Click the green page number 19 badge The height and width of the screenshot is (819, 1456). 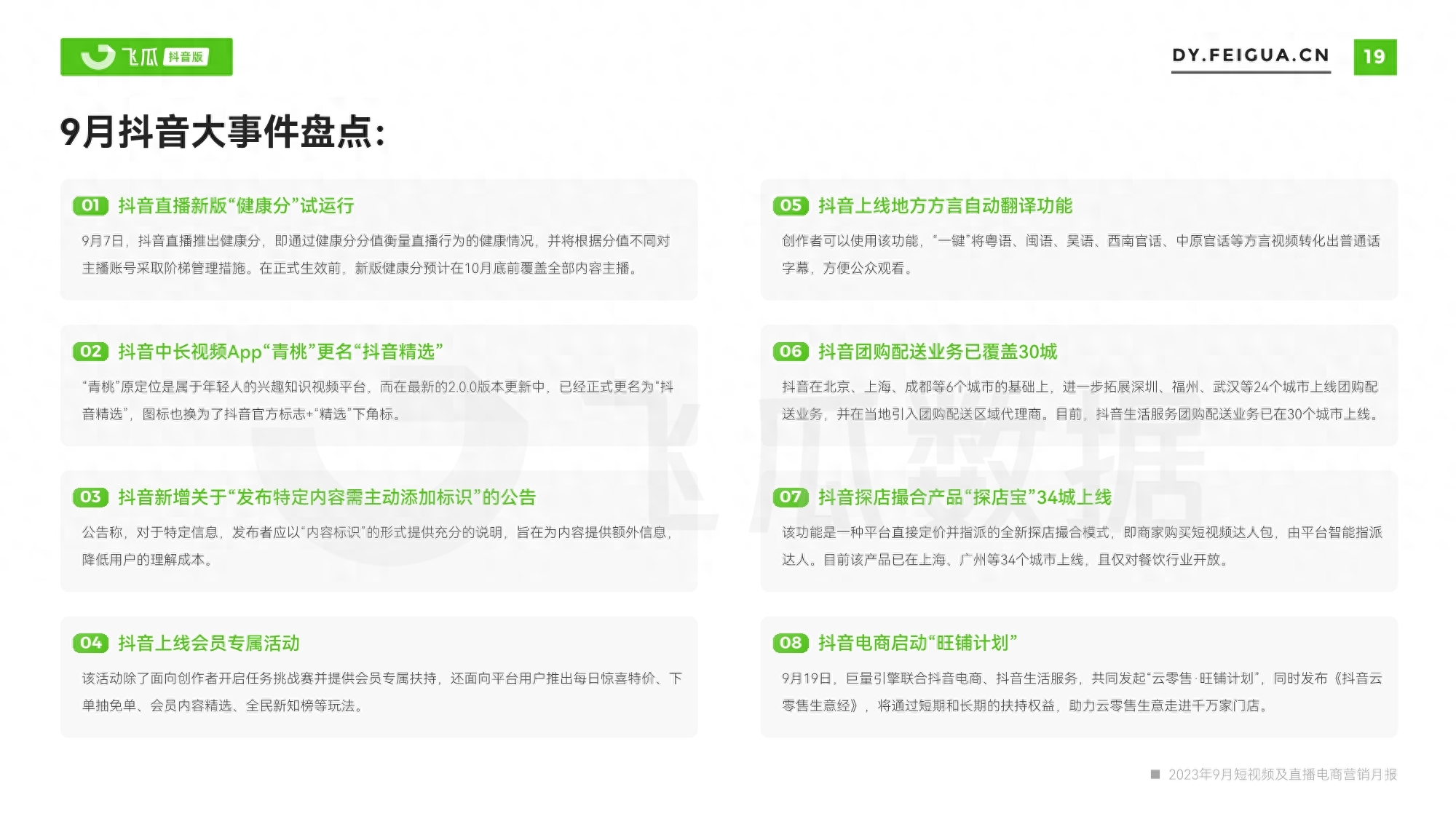pos(1374,57)
